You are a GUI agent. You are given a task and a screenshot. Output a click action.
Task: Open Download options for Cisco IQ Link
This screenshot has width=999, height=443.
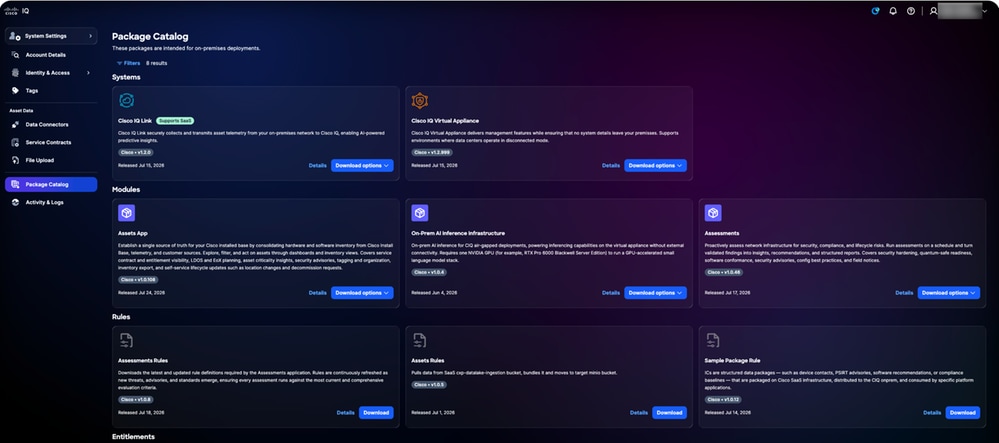pyautogui.click(x=362, y=166)
